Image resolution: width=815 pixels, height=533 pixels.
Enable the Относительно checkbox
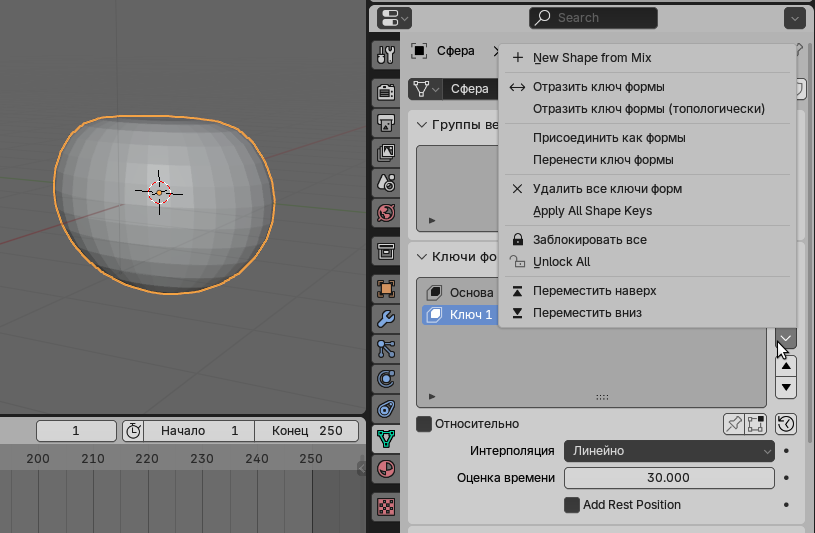tap(424, 424)
